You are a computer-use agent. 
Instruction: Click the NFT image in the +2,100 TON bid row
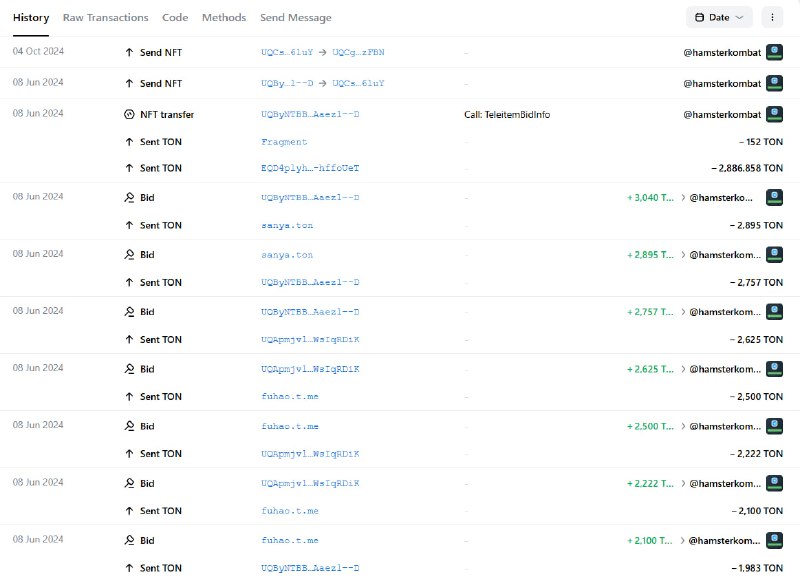click(774, 541)
